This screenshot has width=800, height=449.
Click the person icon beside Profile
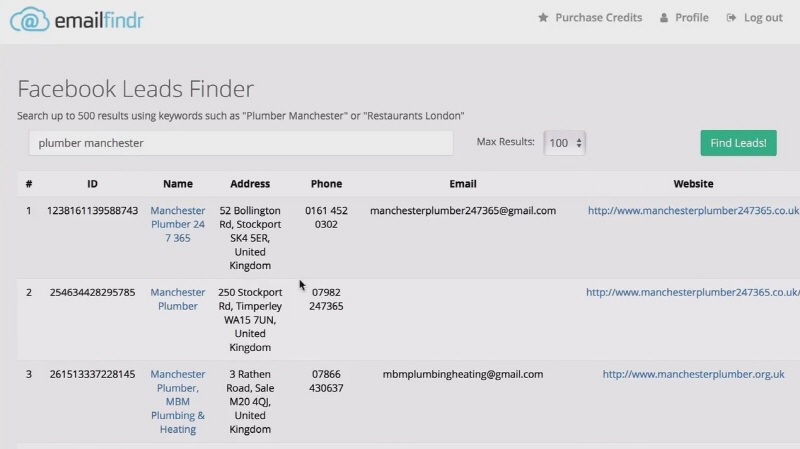pyautogui.click(x=663, y=17)
